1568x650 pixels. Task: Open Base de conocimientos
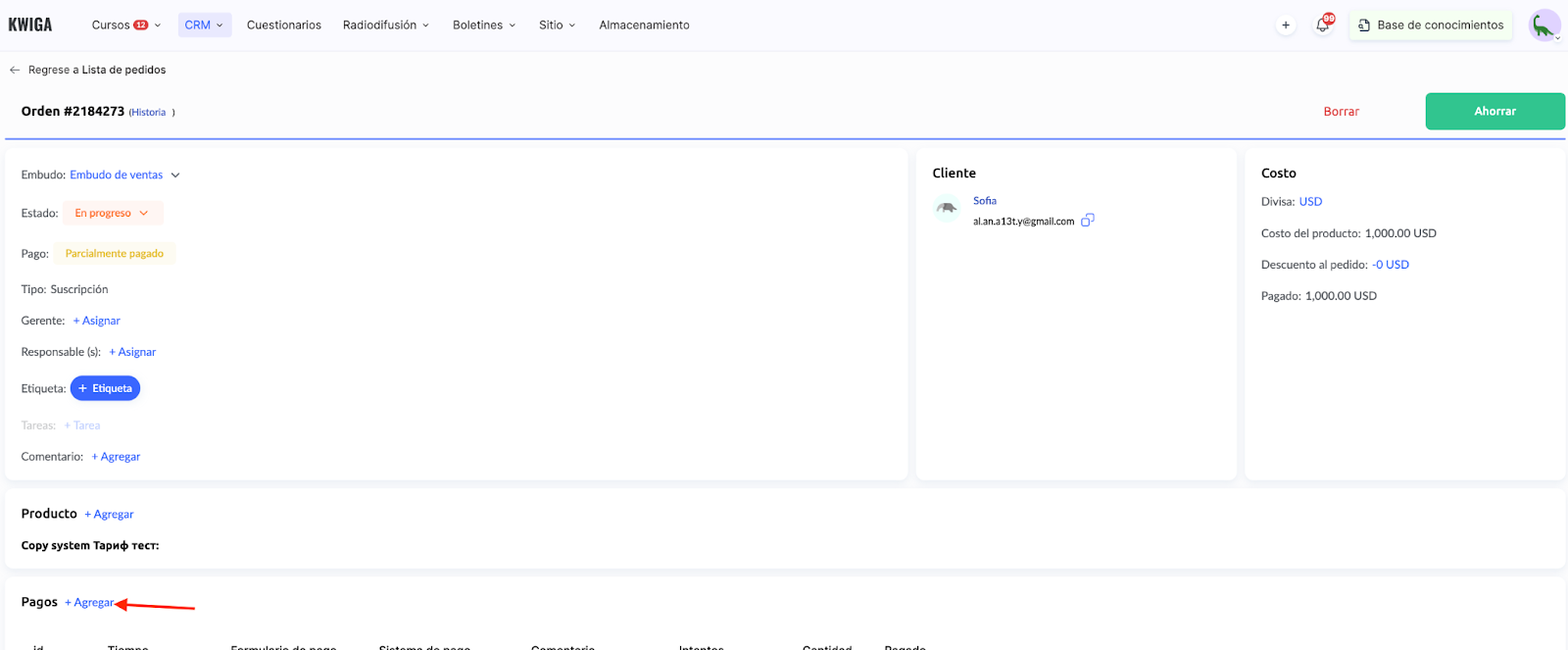[1431, 25]
